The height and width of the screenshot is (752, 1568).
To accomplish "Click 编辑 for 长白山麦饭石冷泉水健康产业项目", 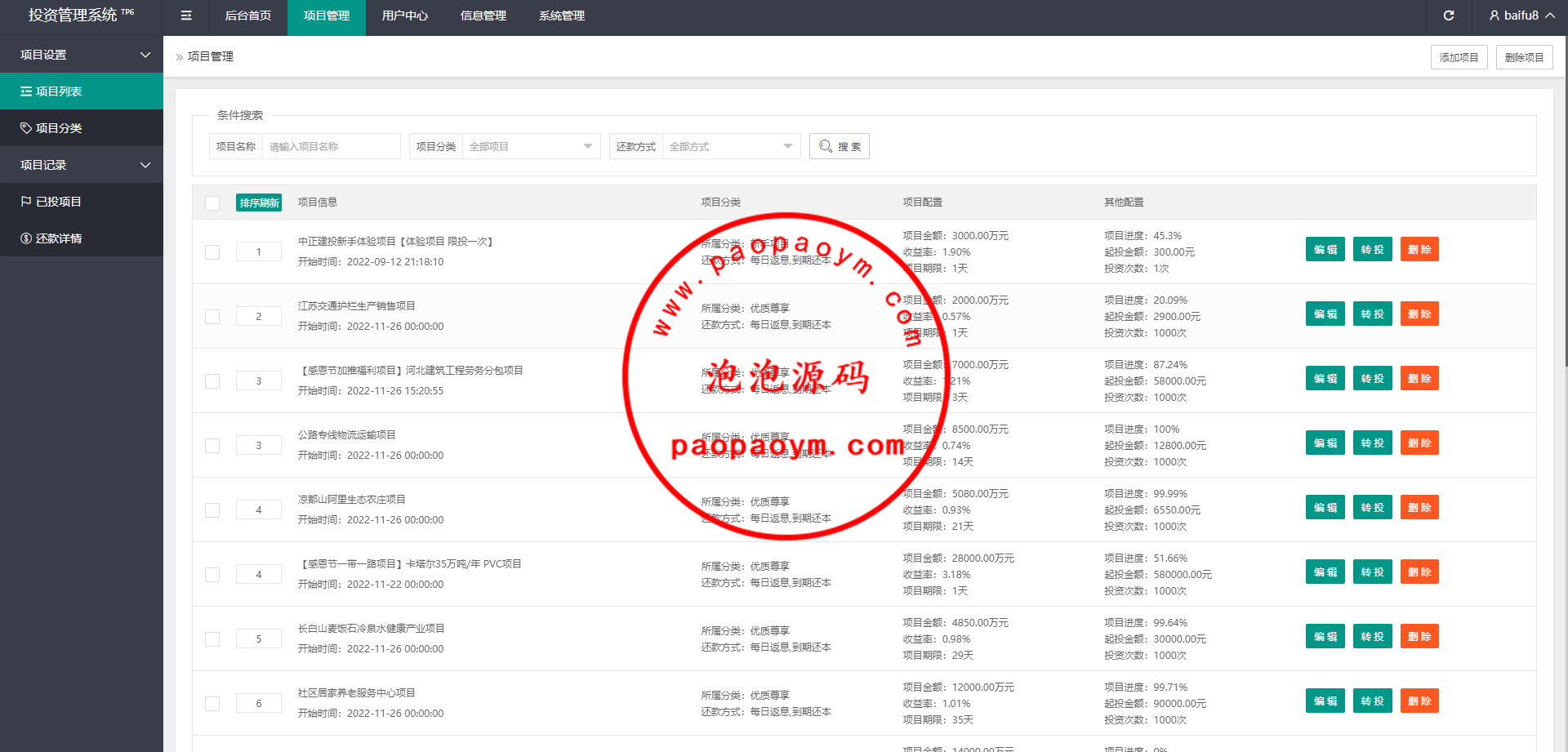I will coord(1325,636).
